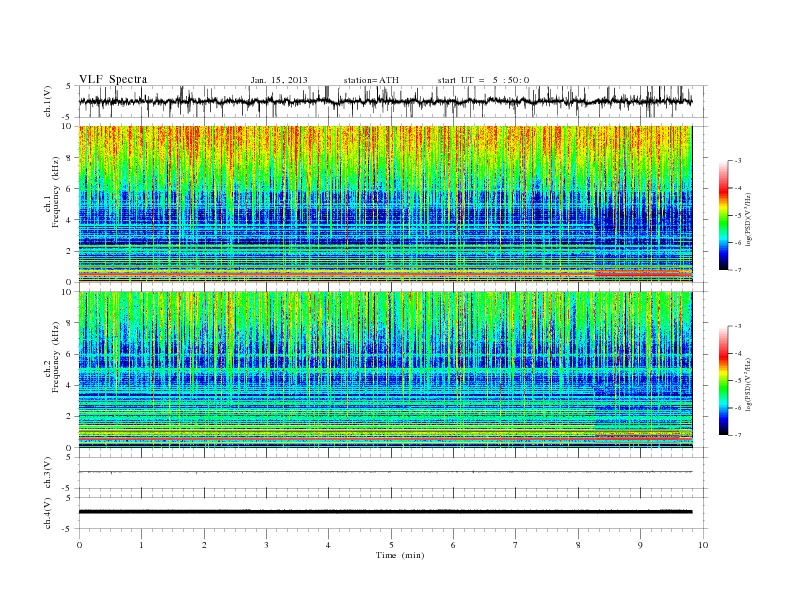Click the ch.1 waveform trace panel
This screenshot has height=612, width=792.
tap(392, 101)
